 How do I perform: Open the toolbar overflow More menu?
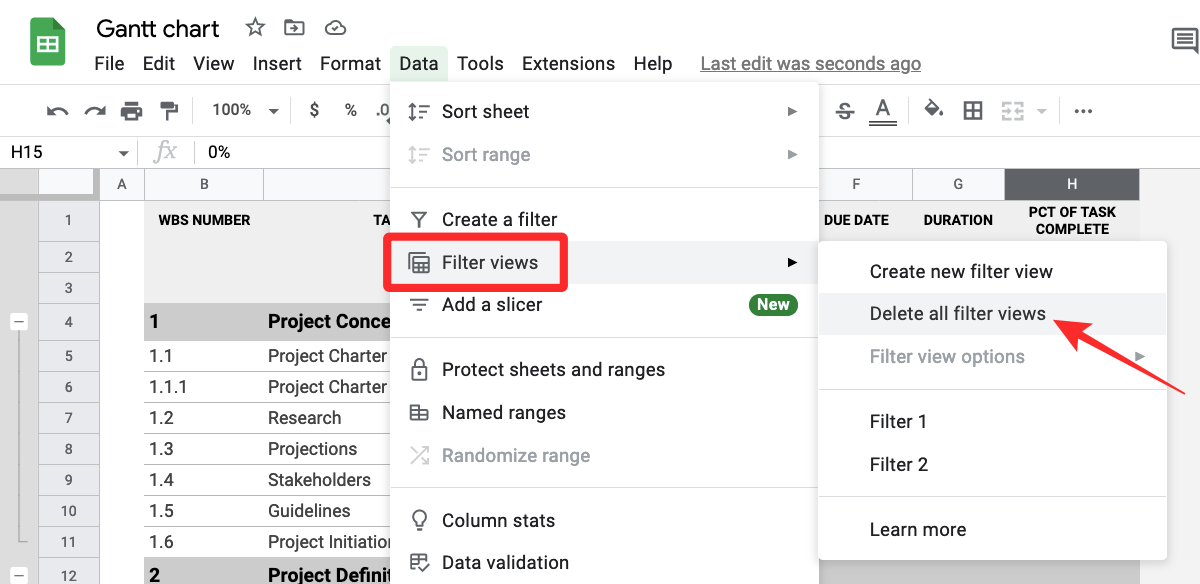click(x=1083, y=111)
